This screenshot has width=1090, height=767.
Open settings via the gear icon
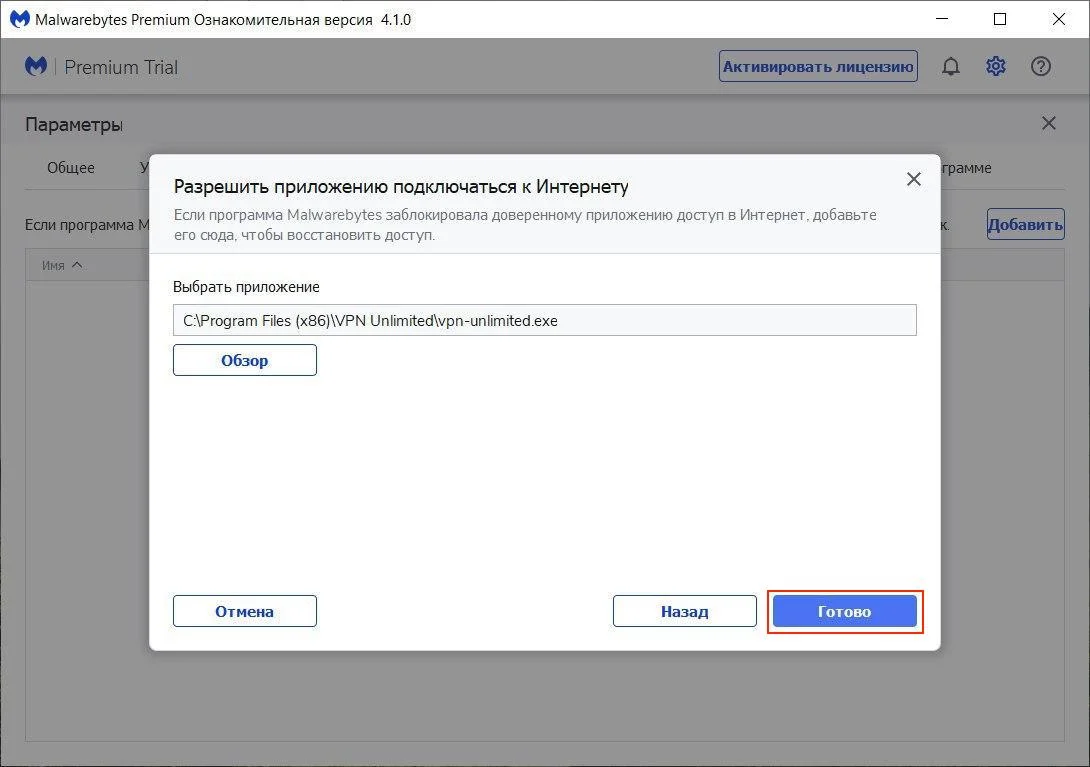(996, 67)
